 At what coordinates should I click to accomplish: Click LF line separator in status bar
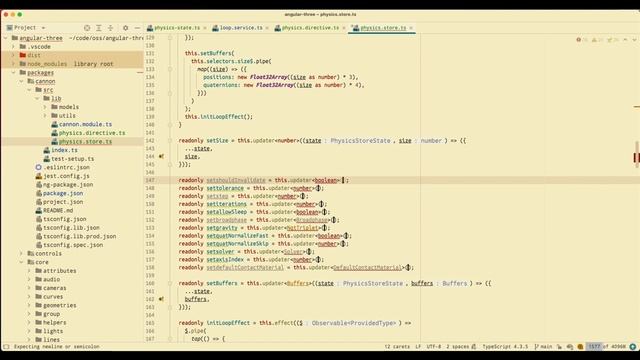[418, 347]
